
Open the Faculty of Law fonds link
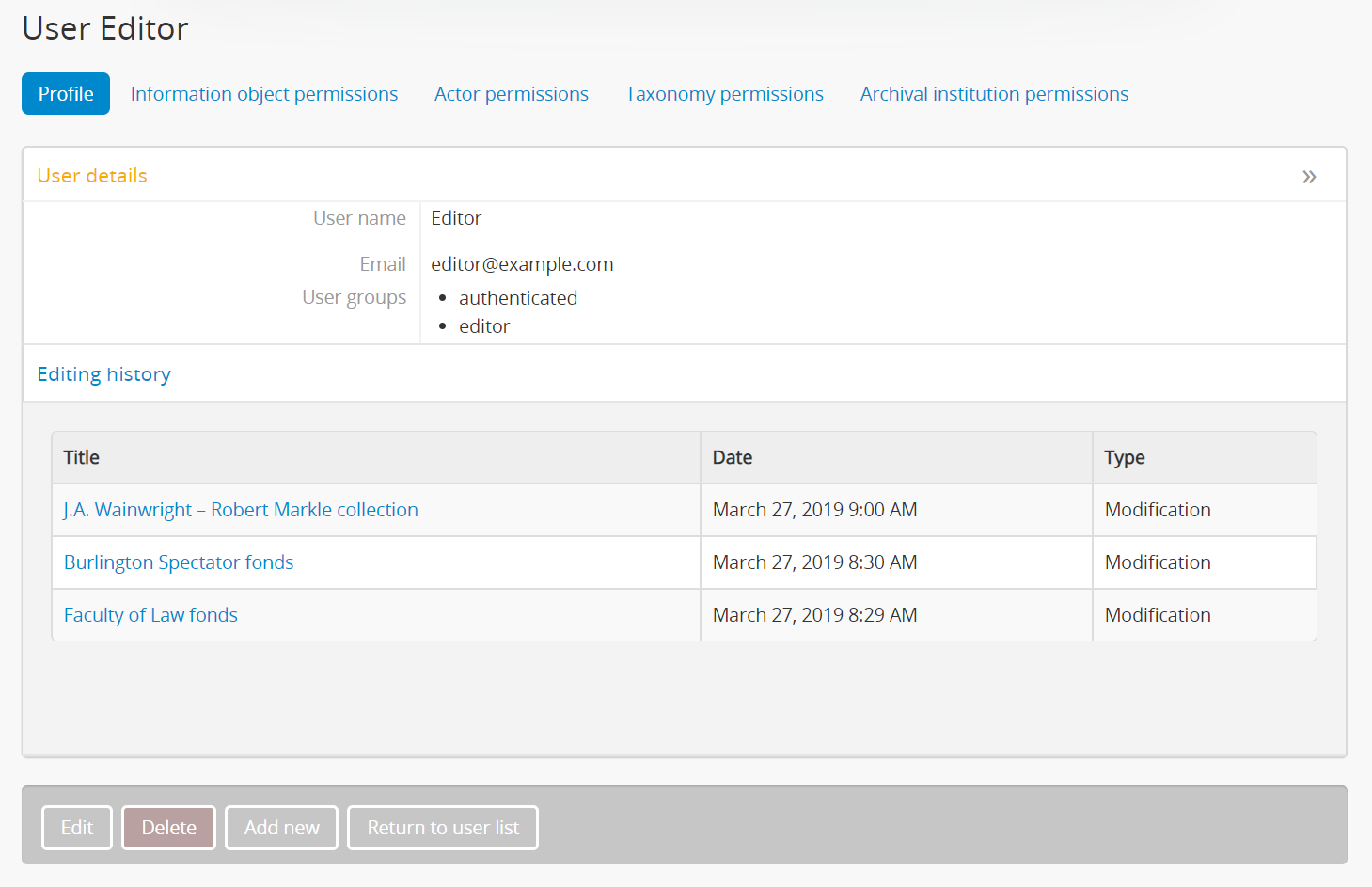click(x=150, y=615)
